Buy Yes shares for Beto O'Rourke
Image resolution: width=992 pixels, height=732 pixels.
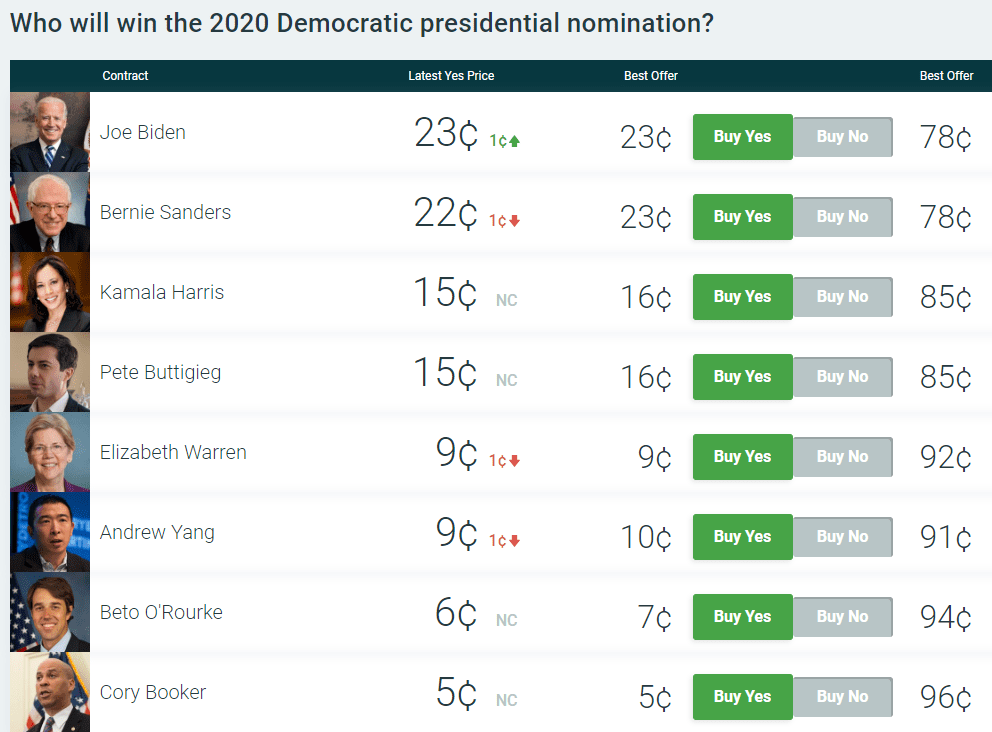coord(742,617)
